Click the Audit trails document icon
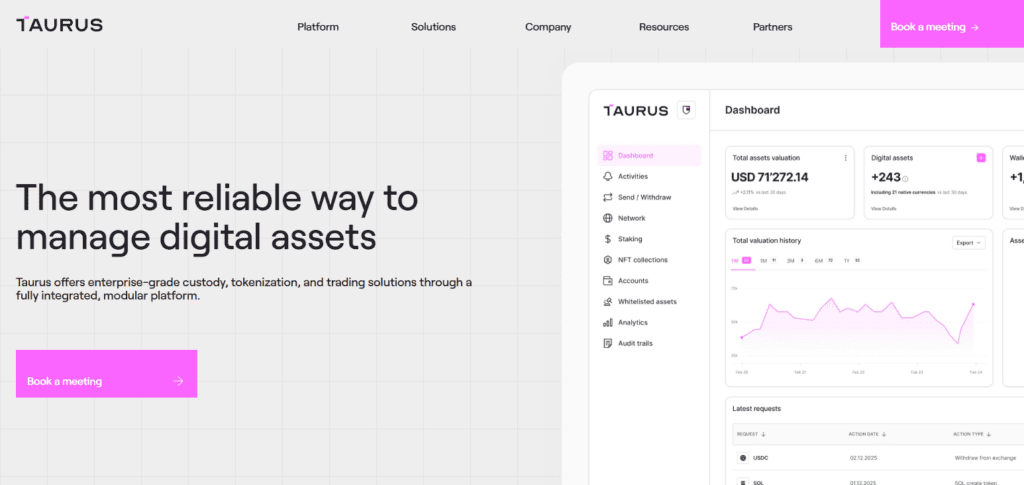This screenshot has width=1024, height=485. tap(607, 343)
